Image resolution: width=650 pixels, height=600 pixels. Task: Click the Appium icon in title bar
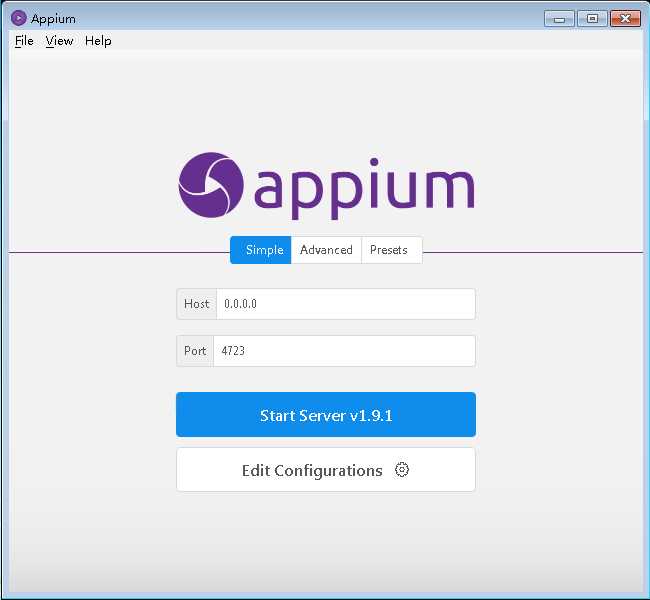coord(19,18)
